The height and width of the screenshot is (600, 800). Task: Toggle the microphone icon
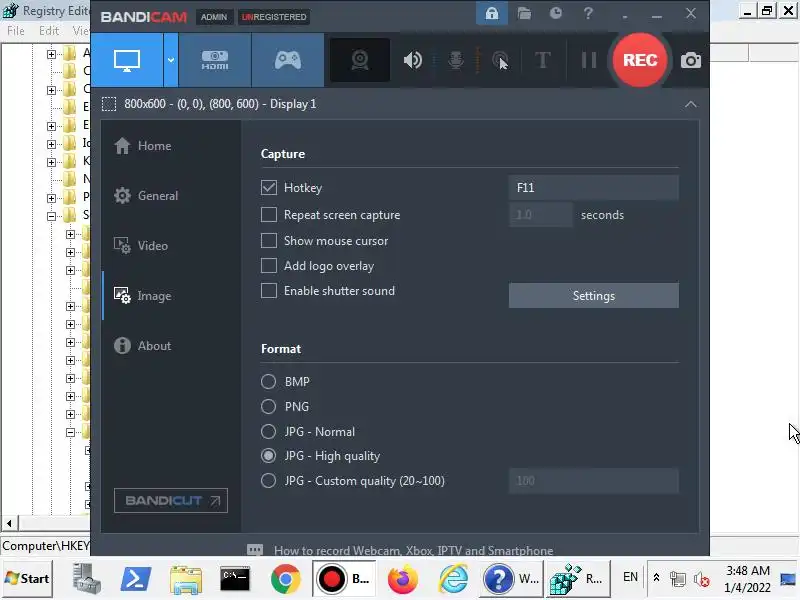(456, 60)
